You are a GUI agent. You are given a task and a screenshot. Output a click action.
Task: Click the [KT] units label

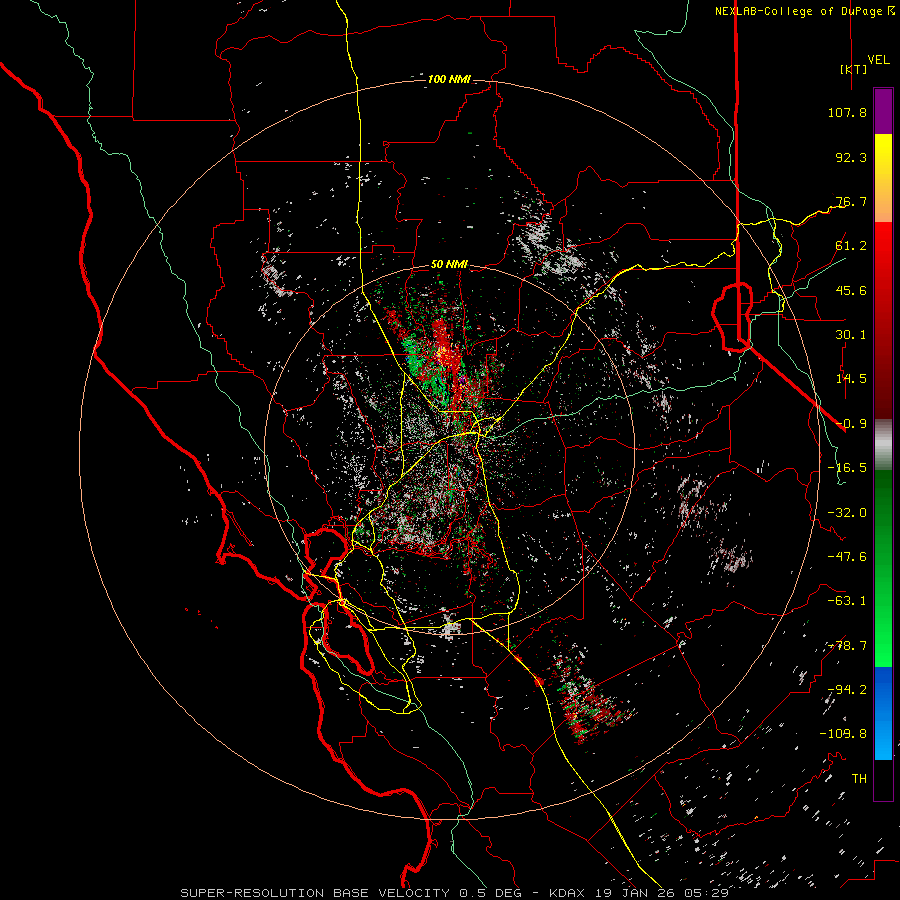click(x=853, y=69)
